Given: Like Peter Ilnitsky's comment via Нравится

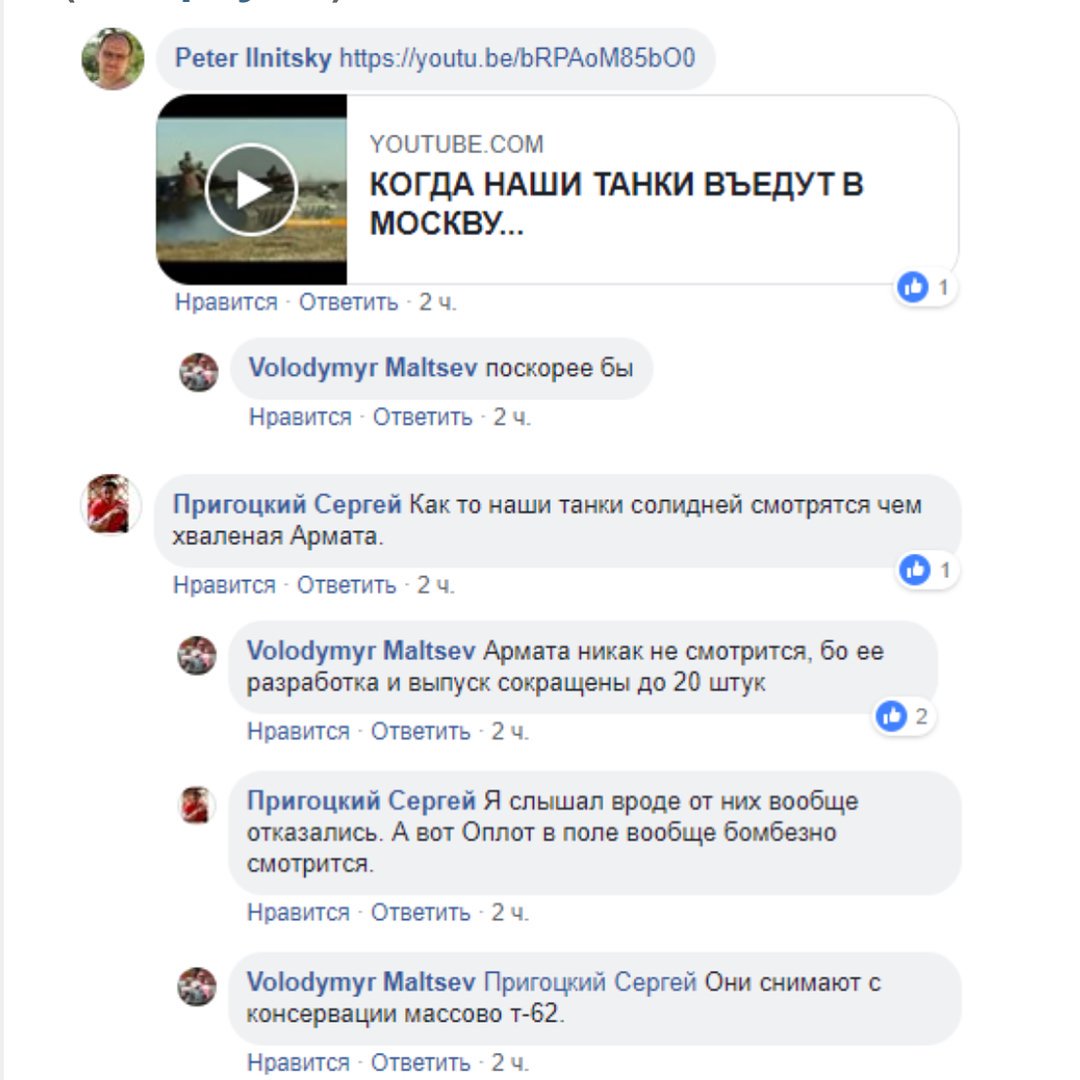Looking at the screenshot, I should point(226,302).
